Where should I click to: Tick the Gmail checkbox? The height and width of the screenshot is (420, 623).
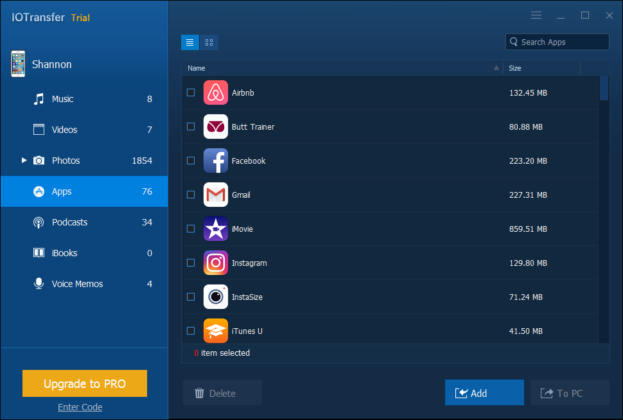tap(191, 195)
